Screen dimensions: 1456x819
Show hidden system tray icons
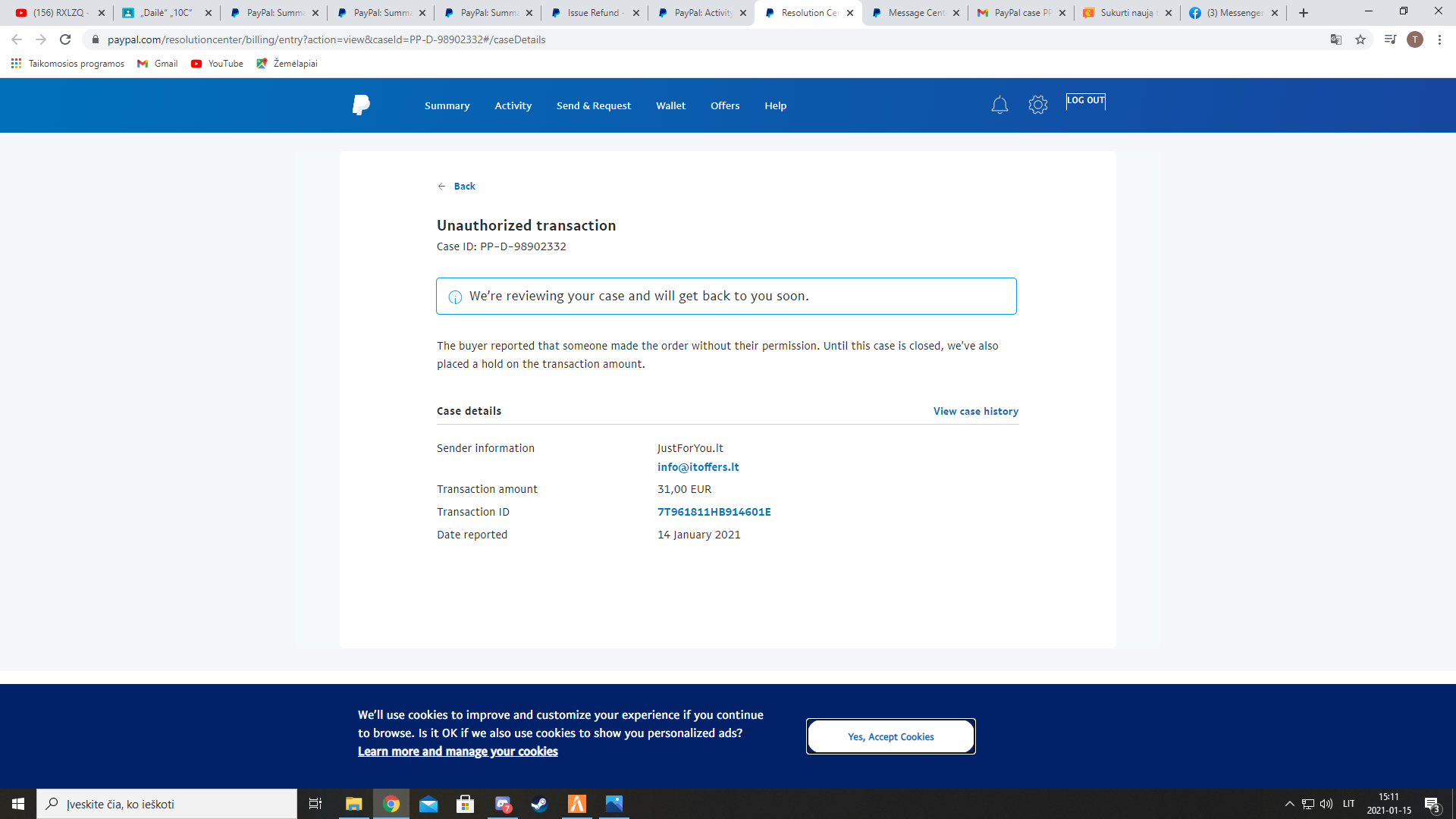coord(1289,804)
